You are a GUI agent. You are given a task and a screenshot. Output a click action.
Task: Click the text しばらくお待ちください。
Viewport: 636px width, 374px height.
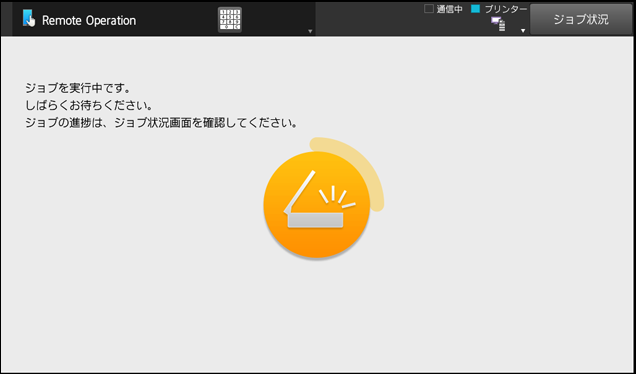click(x=89, y=105)
